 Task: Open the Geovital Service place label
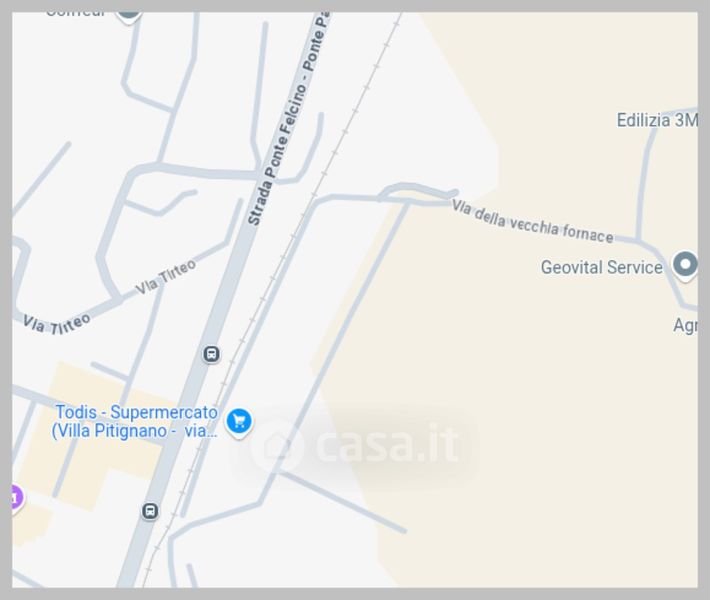pos(601,267)
